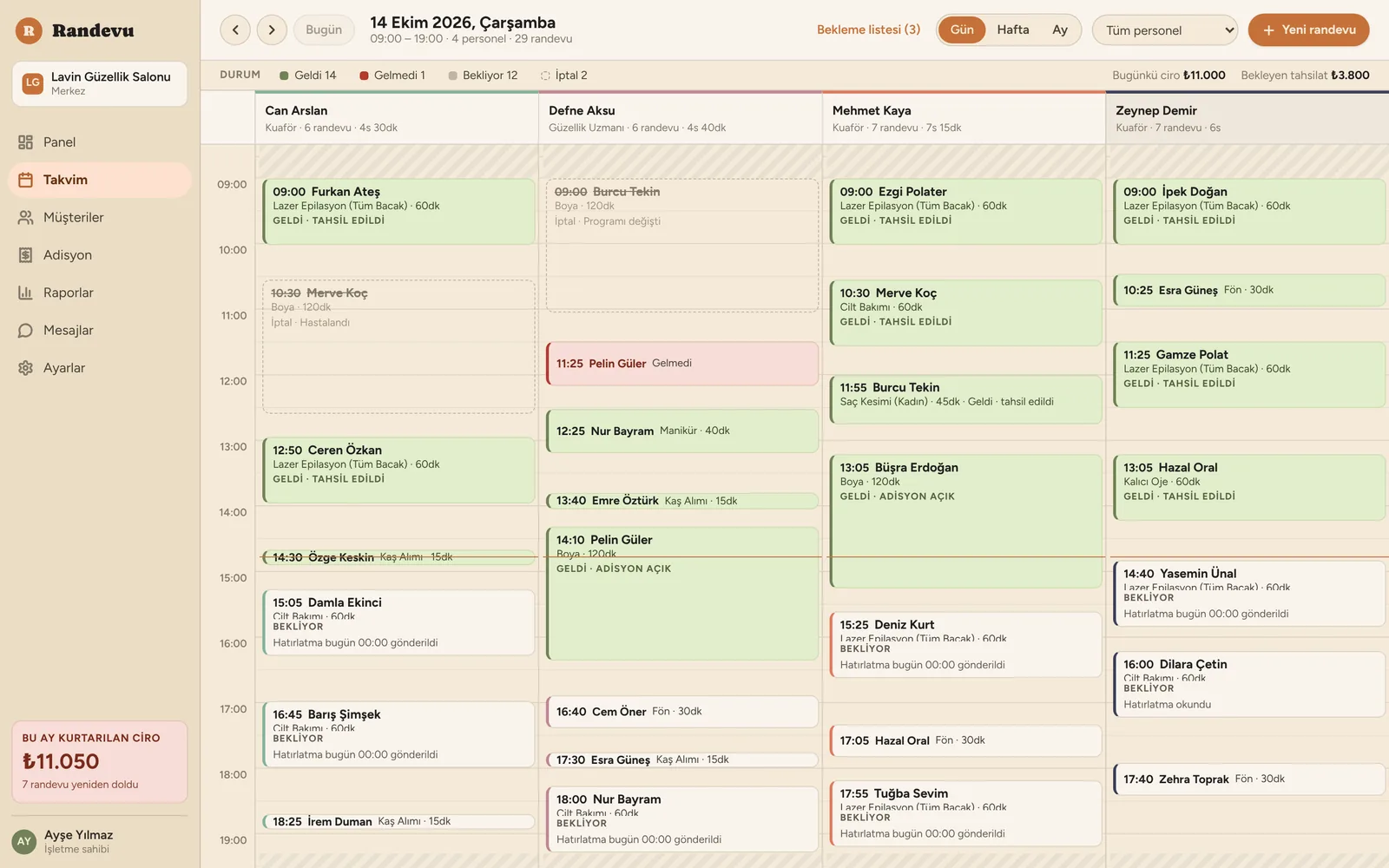This screenshot has width=1389, height=868.
Task: Open Bekleme listesi (3) link
Action: pos(868,30)
